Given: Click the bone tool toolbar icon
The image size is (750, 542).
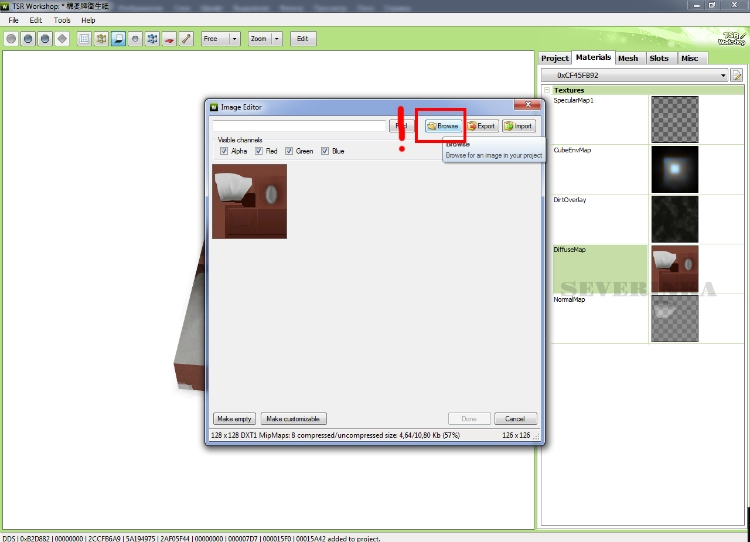Looking at the screenshot, I should [186, 39].
